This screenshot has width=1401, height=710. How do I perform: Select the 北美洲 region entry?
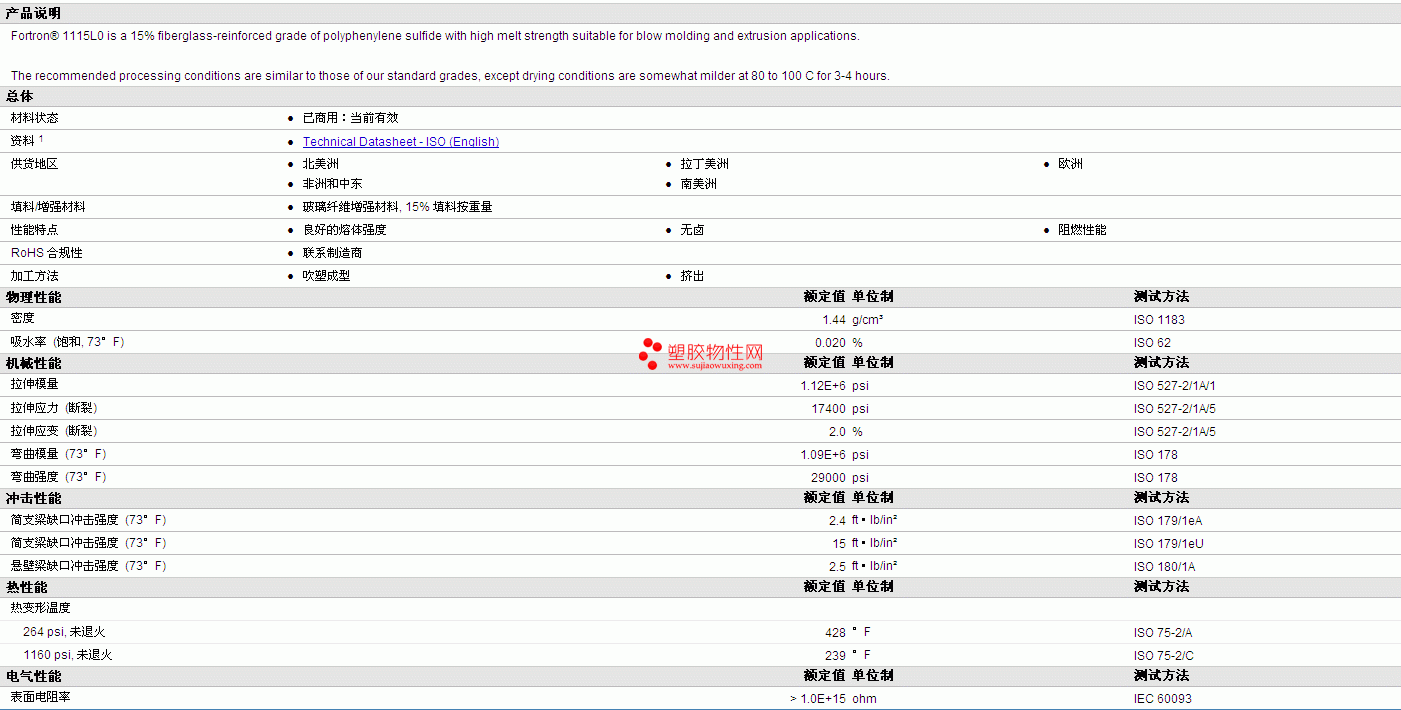(x=321, y=164)
